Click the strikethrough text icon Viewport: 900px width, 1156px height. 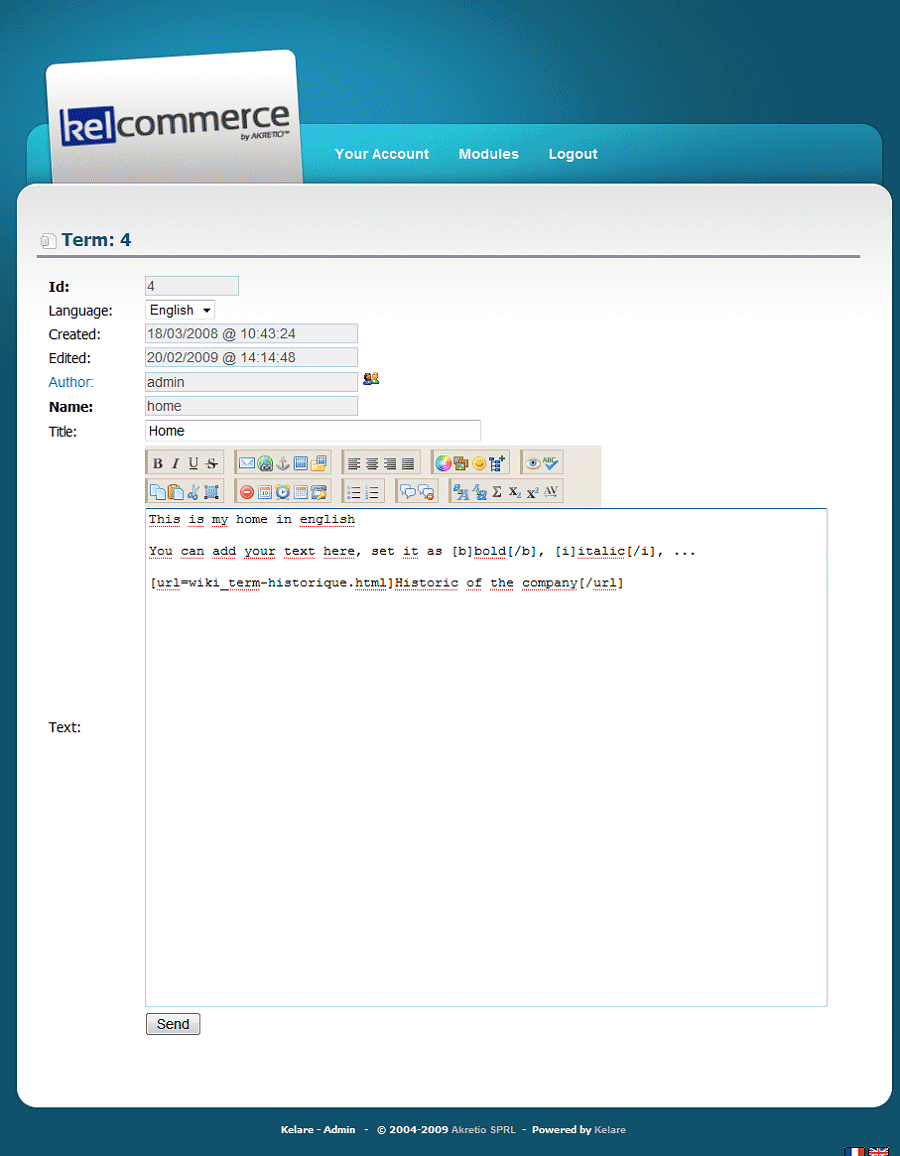[x=211, y=463]
